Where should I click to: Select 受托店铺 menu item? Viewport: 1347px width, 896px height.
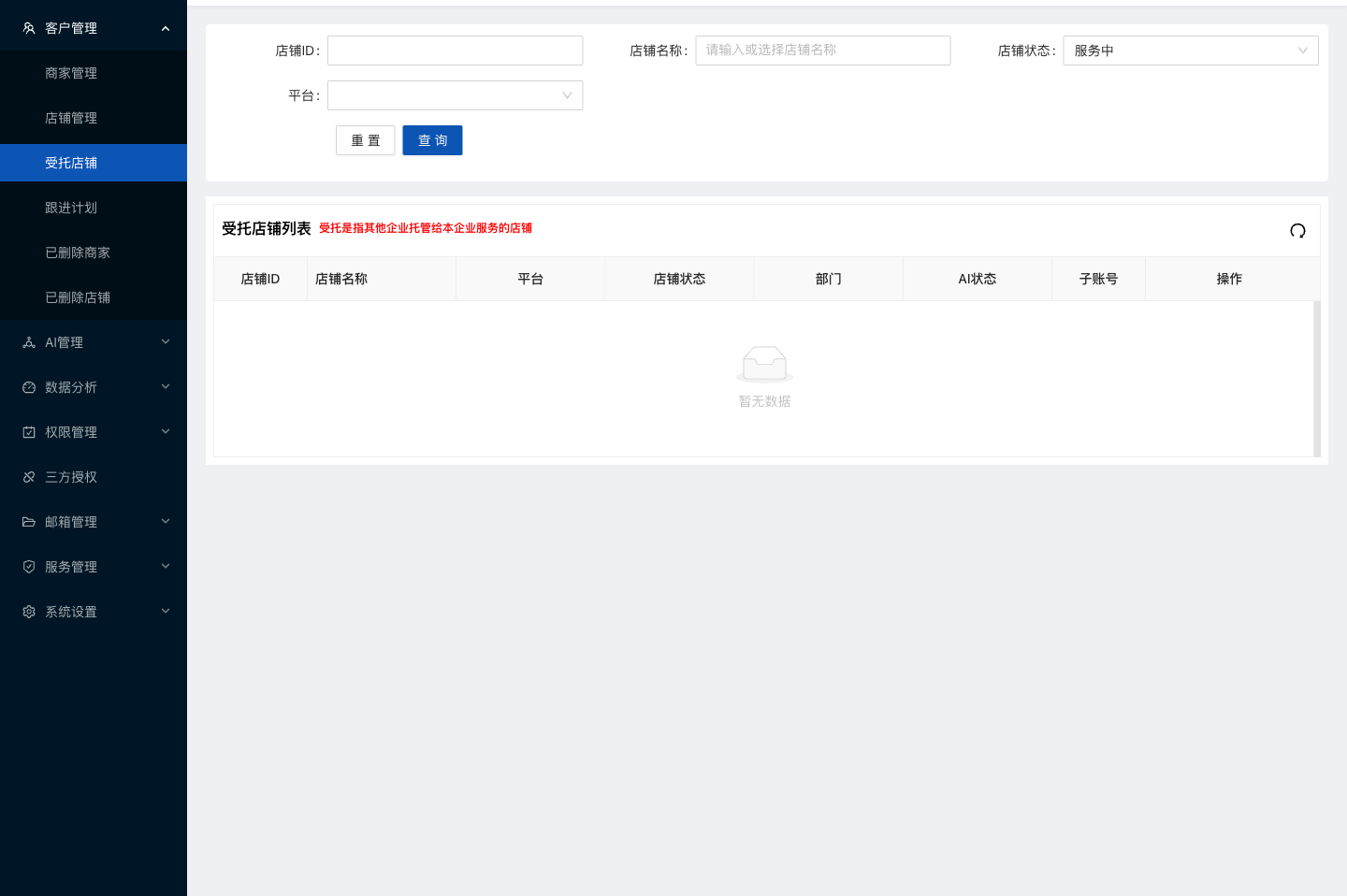point(94,163)
